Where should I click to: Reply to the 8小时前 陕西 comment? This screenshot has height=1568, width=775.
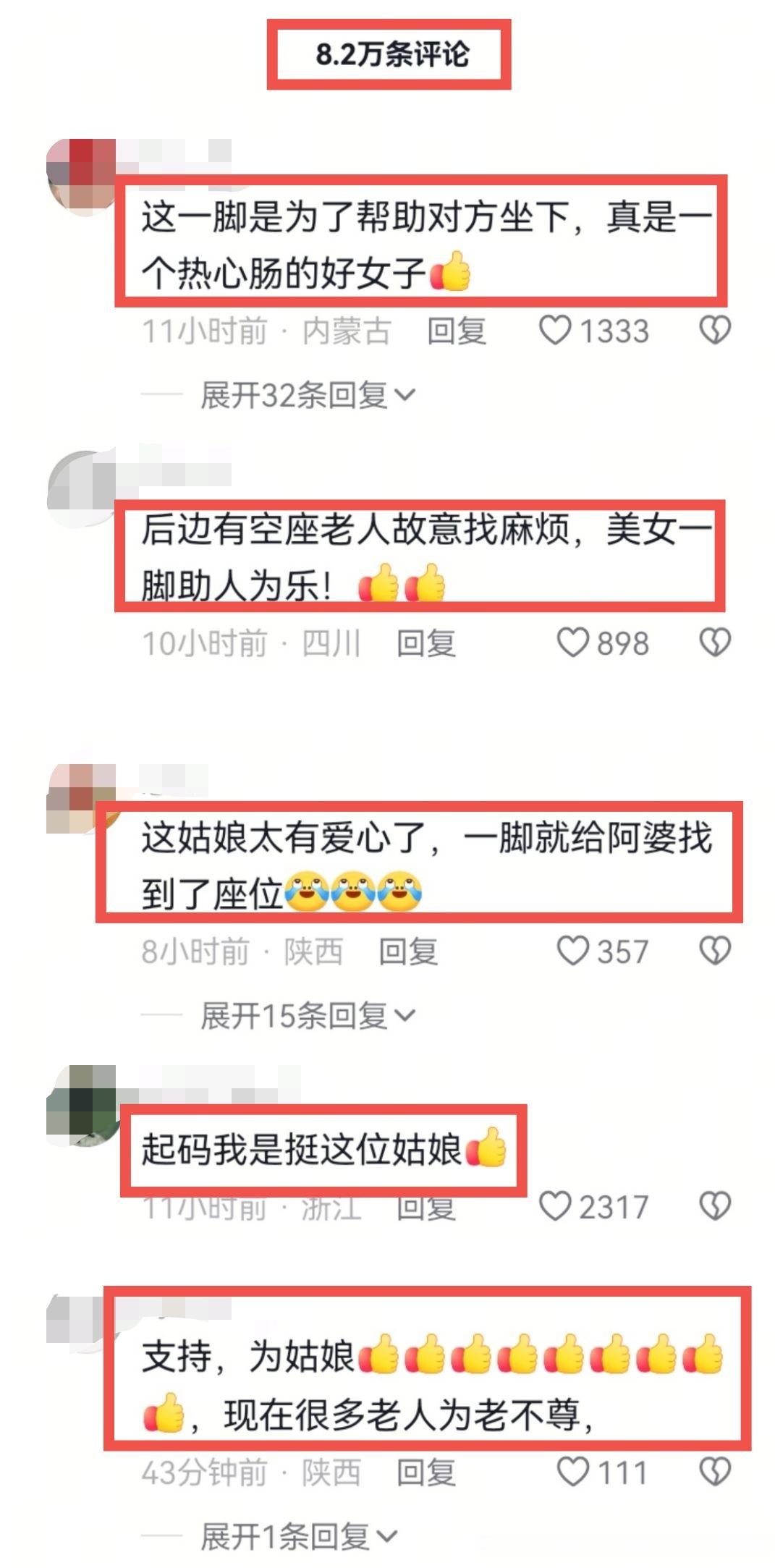click(x=408, y=952)
